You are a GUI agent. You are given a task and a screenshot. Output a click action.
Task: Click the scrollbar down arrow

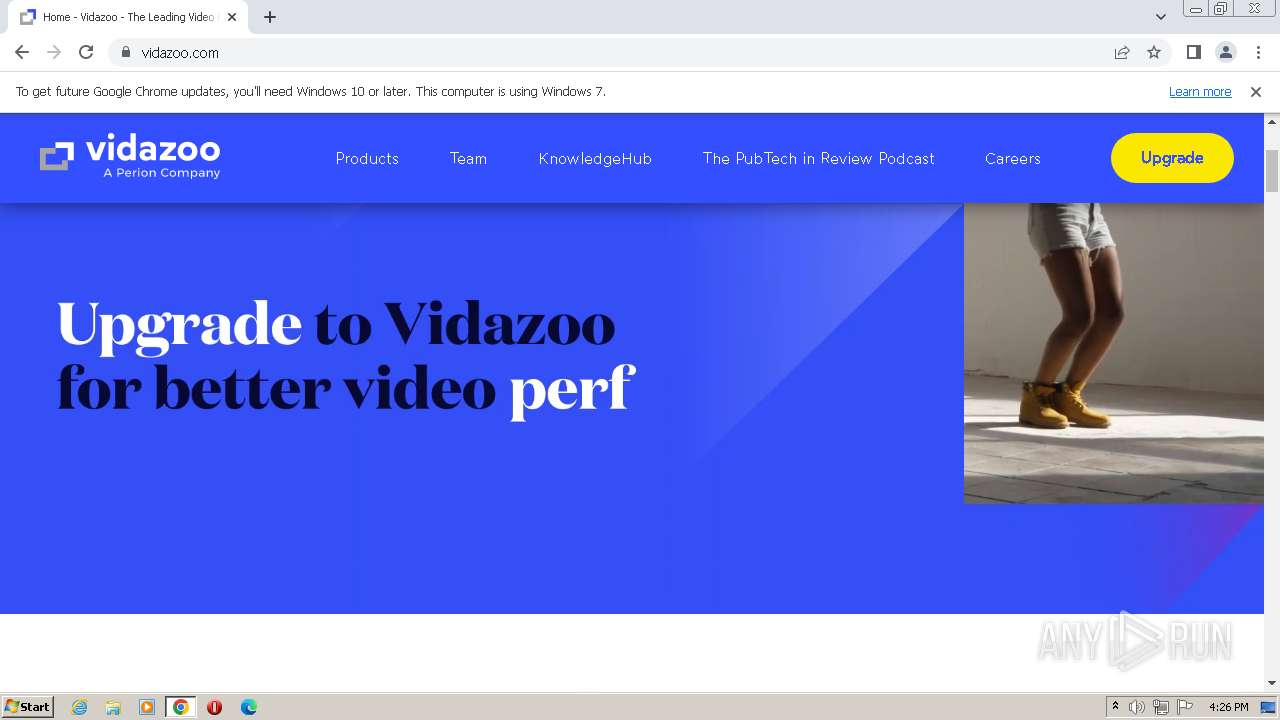click(x=1272, y=683)
